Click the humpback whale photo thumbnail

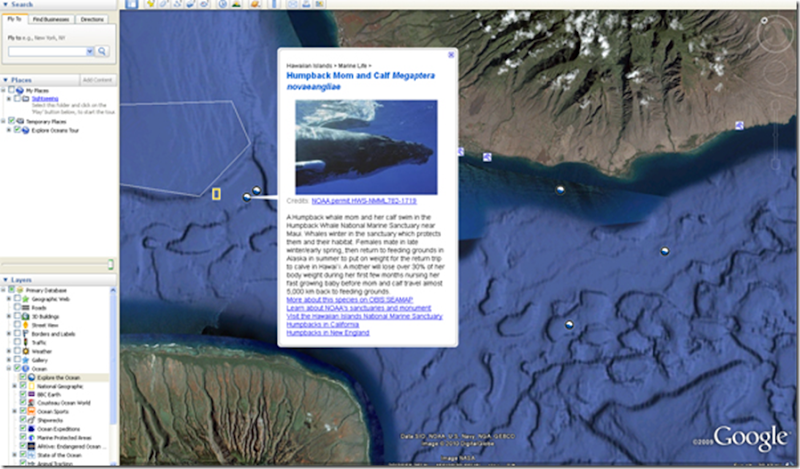(x=366, y=147)
